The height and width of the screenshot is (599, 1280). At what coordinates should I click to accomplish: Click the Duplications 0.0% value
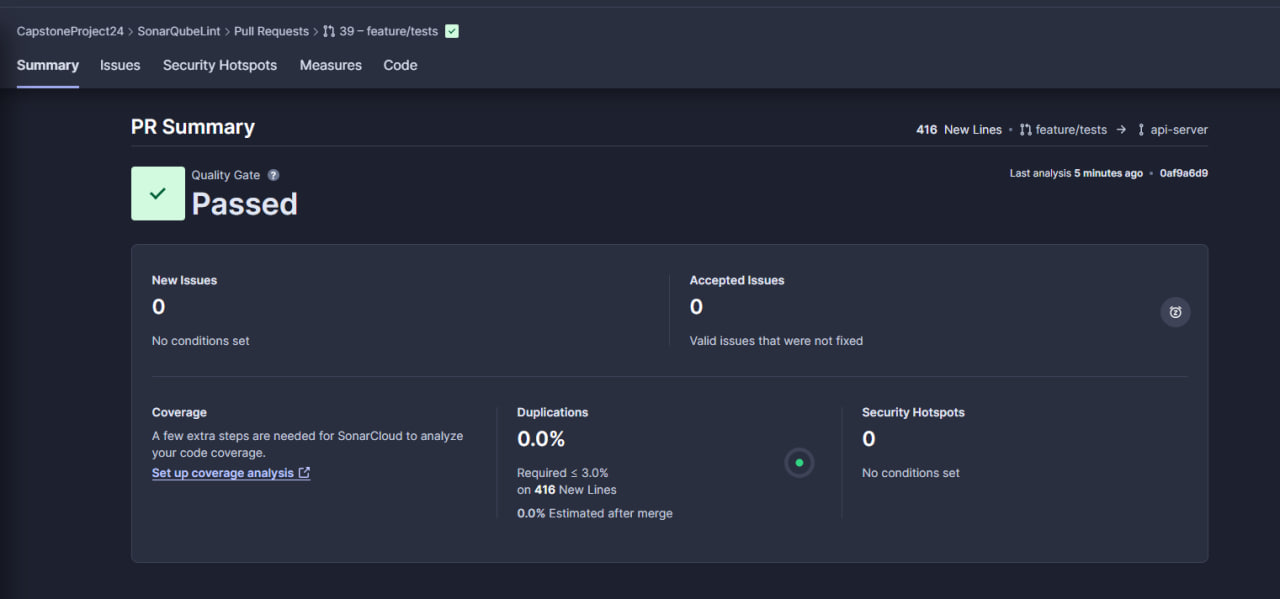tap(541, 439)
